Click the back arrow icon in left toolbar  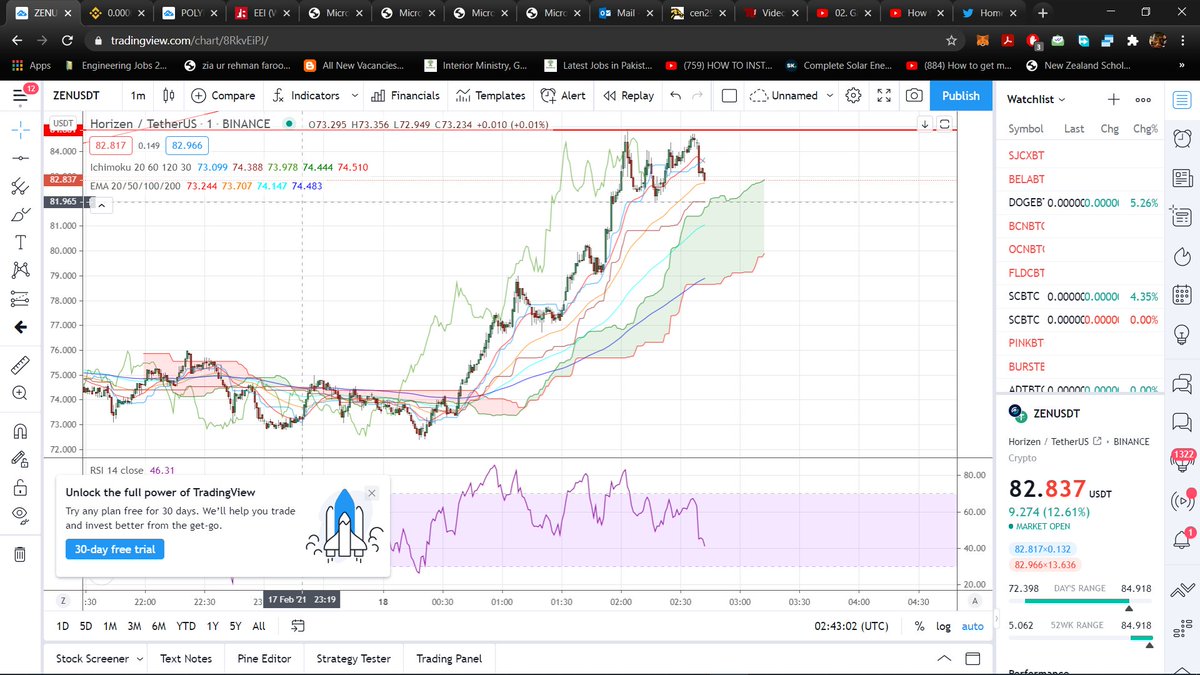coord(20,327)
